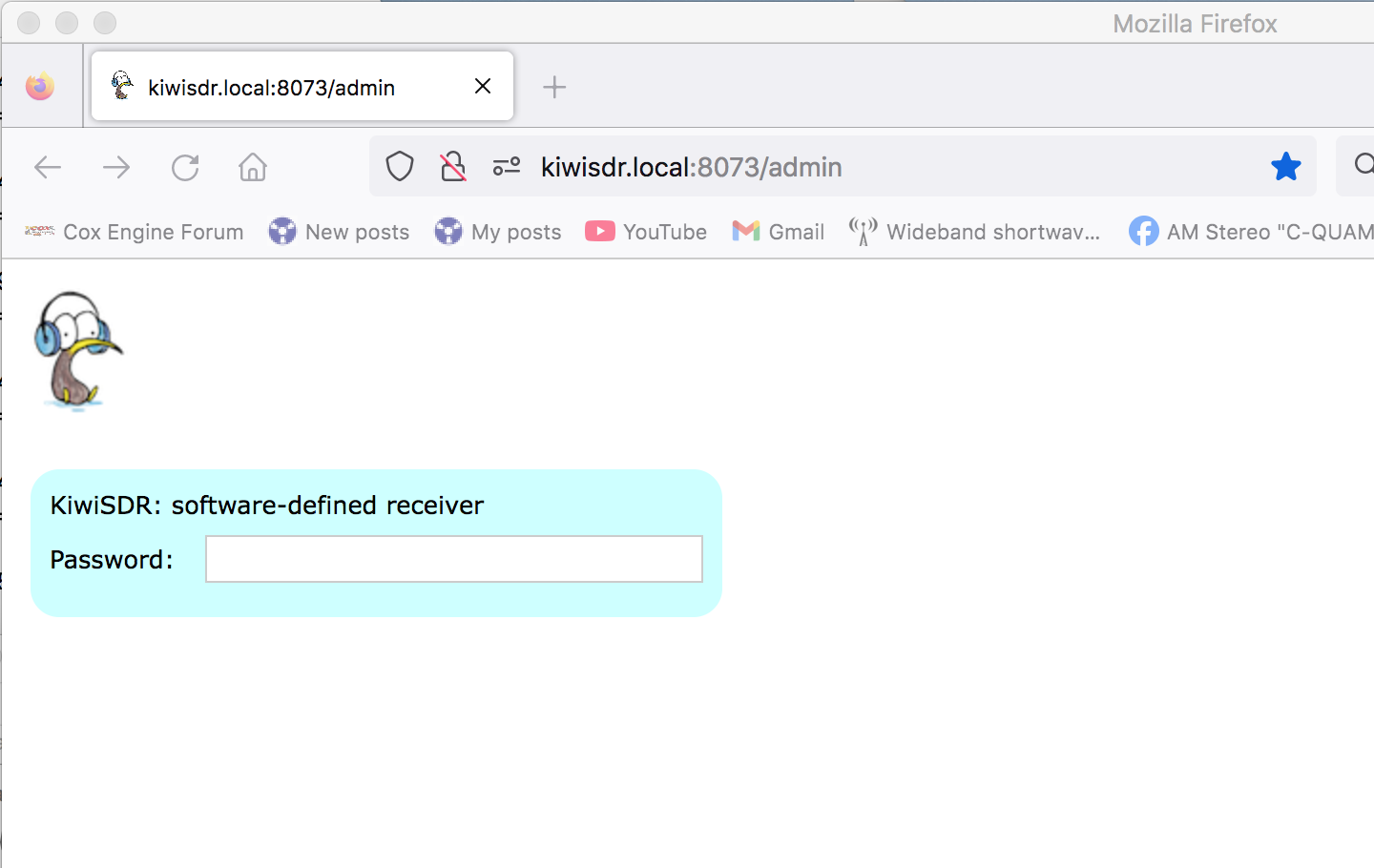Click the search magnifier icon
This screenshot has width=1374, height=868.
pos(1364,166)
